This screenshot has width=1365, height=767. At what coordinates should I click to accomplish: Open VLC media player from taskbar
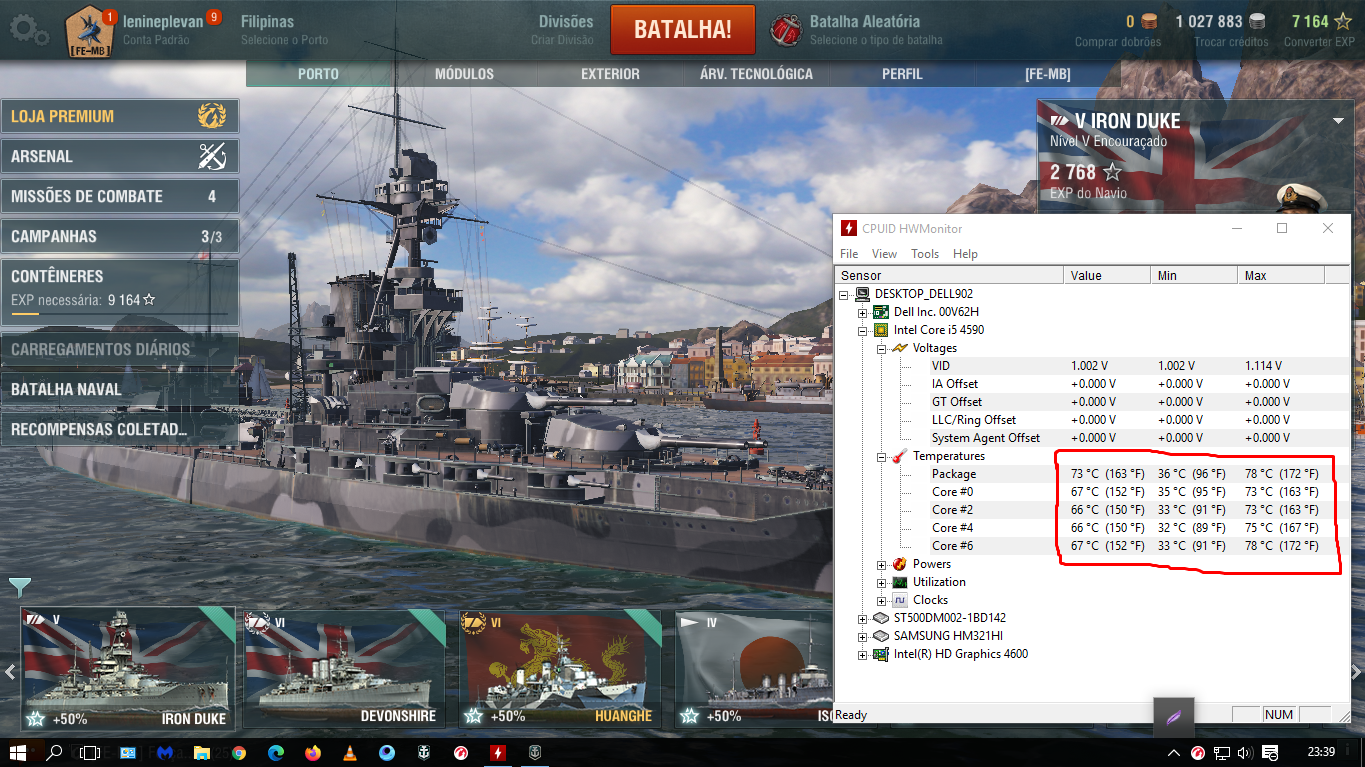pyautogui.click(x=350, y=752)
